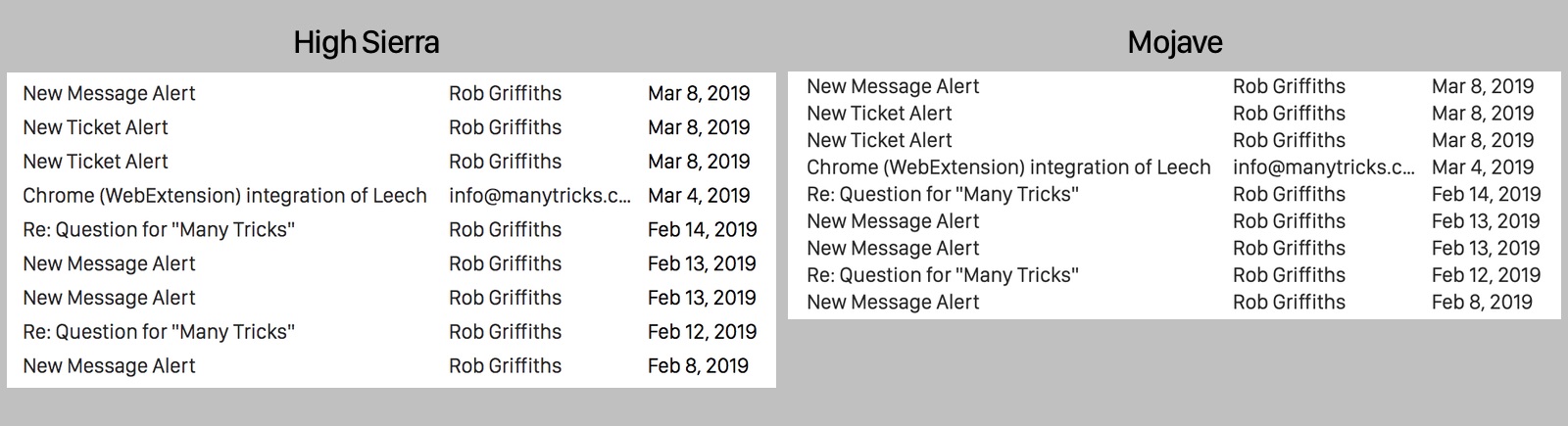Open Mar 8 New Message Alert subject in Mojave
Screen dimensions: 1568x426
point(893,86)
